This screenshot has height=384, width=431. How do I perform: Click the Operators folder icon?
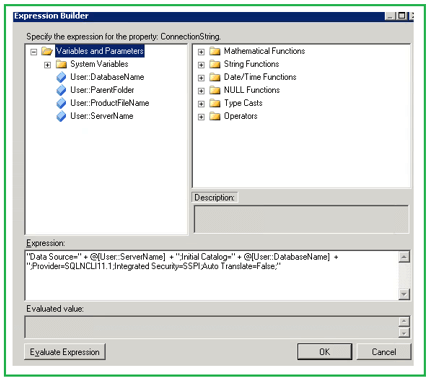click(215, 116)
